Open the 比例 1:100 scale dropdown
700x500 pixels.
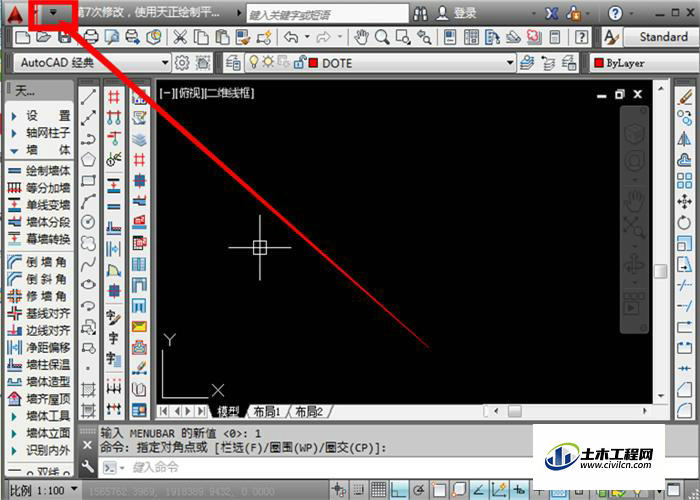(x=74, y=490)
